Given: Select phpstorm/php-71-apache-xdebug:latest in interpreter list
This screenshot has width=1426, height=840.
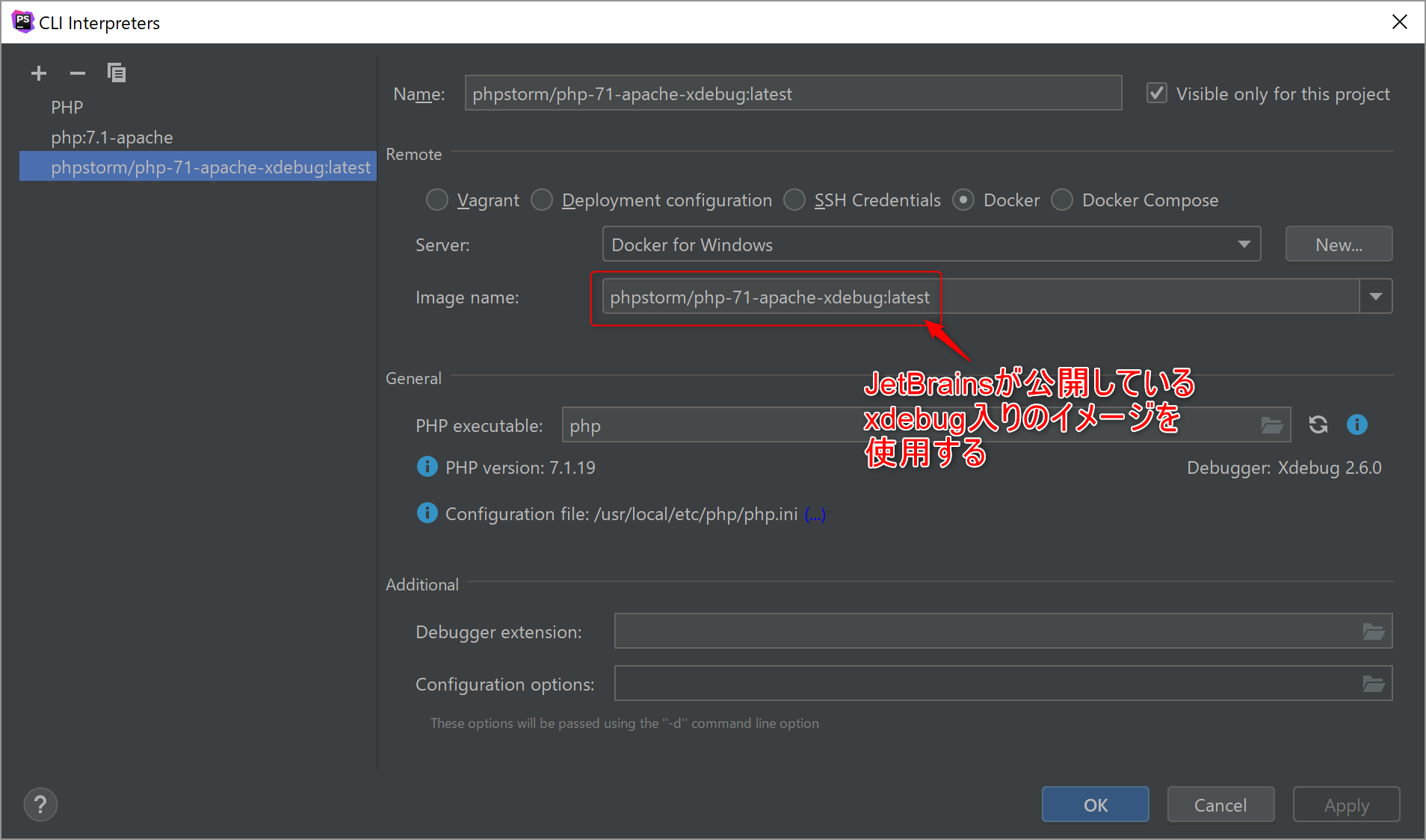Looking at the screenshot, I should (198, 167).
